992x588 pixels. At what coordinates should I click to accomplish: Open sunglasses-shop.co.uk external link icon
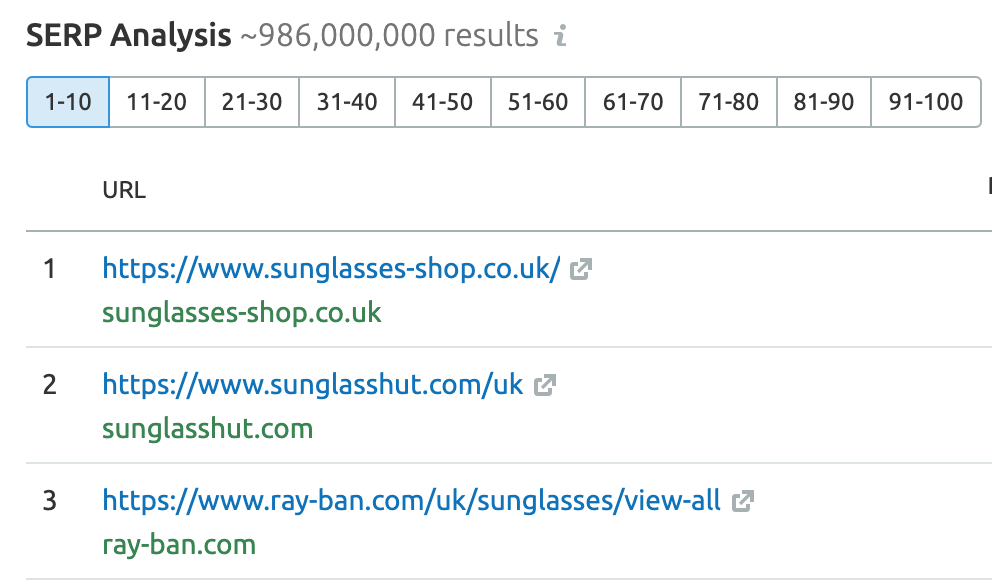click(581, 269)
